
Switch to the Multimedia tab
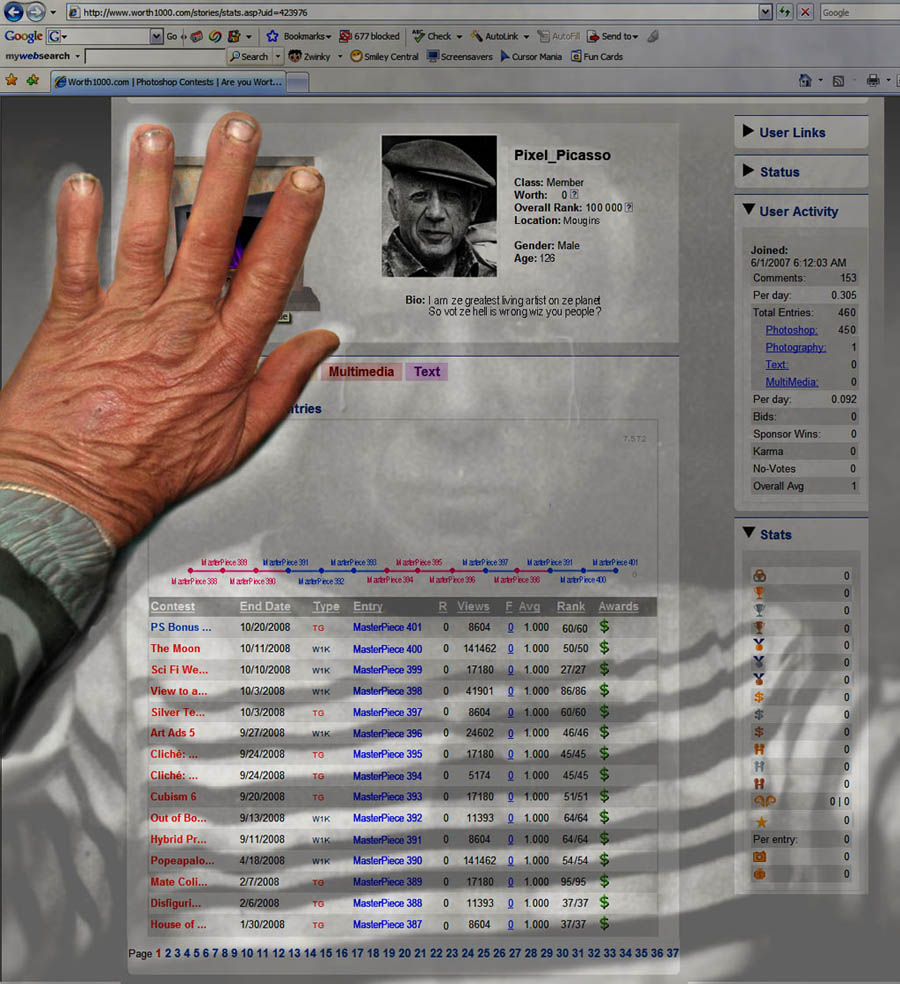click(361, 371)
